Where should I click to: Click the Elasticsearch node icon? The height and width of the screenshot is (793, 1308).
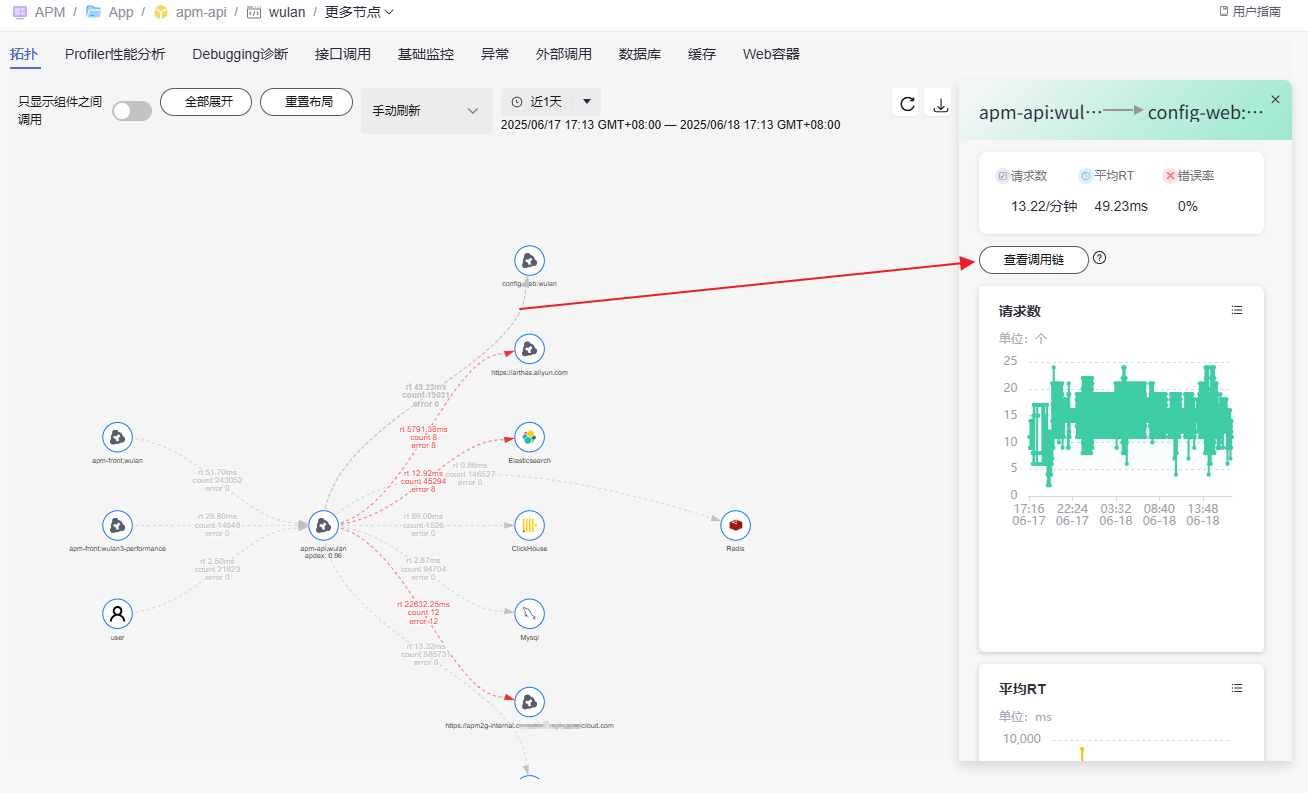click(529, 437)
